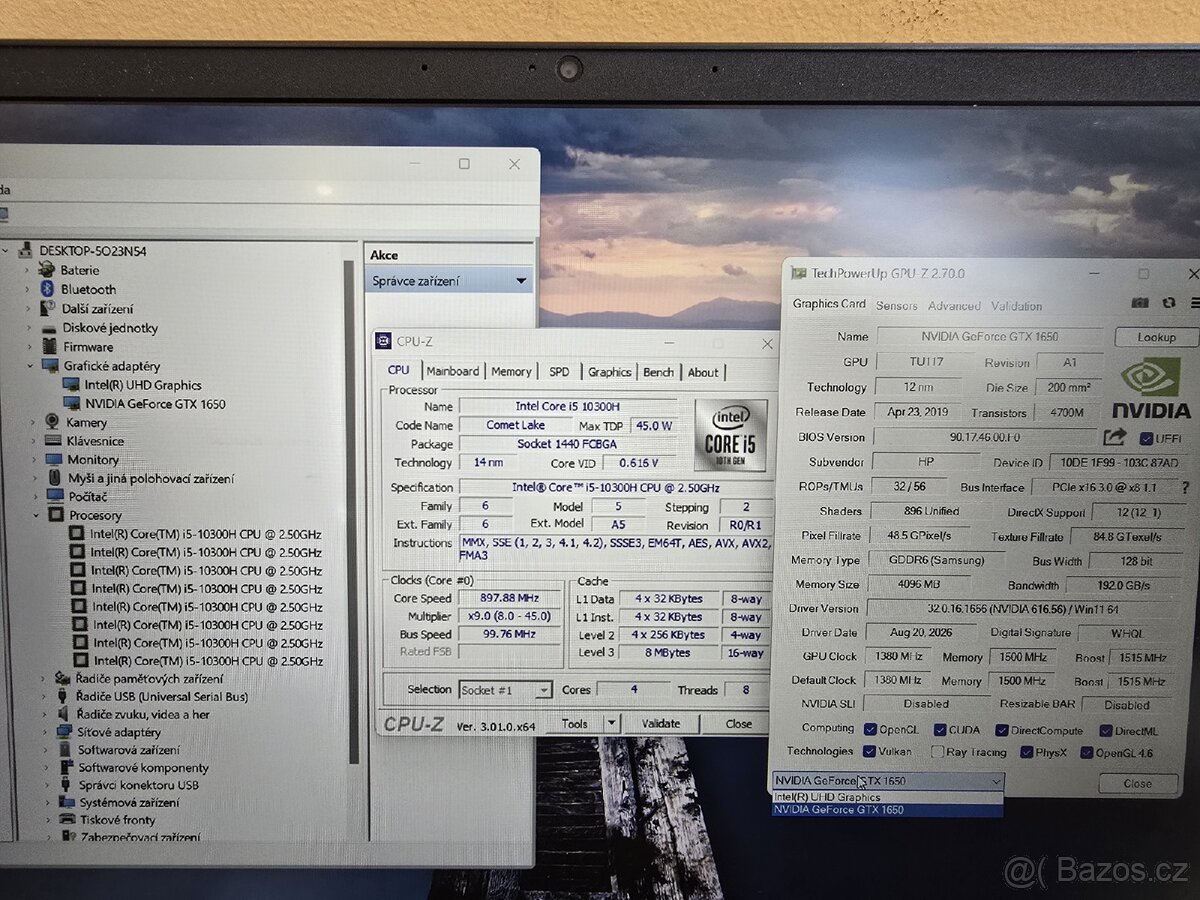
Task: Toggle the DirectML checkbox
Action: (1104, 731)
